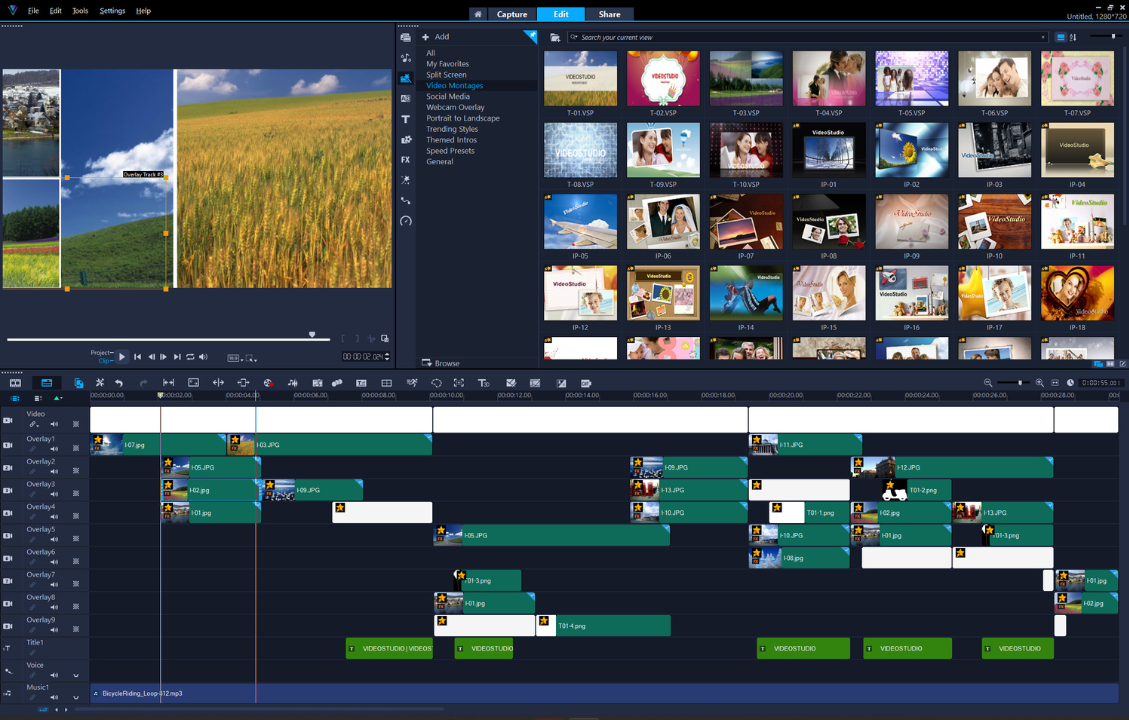
Task: Click the library search field
Action: coord(806,37)
